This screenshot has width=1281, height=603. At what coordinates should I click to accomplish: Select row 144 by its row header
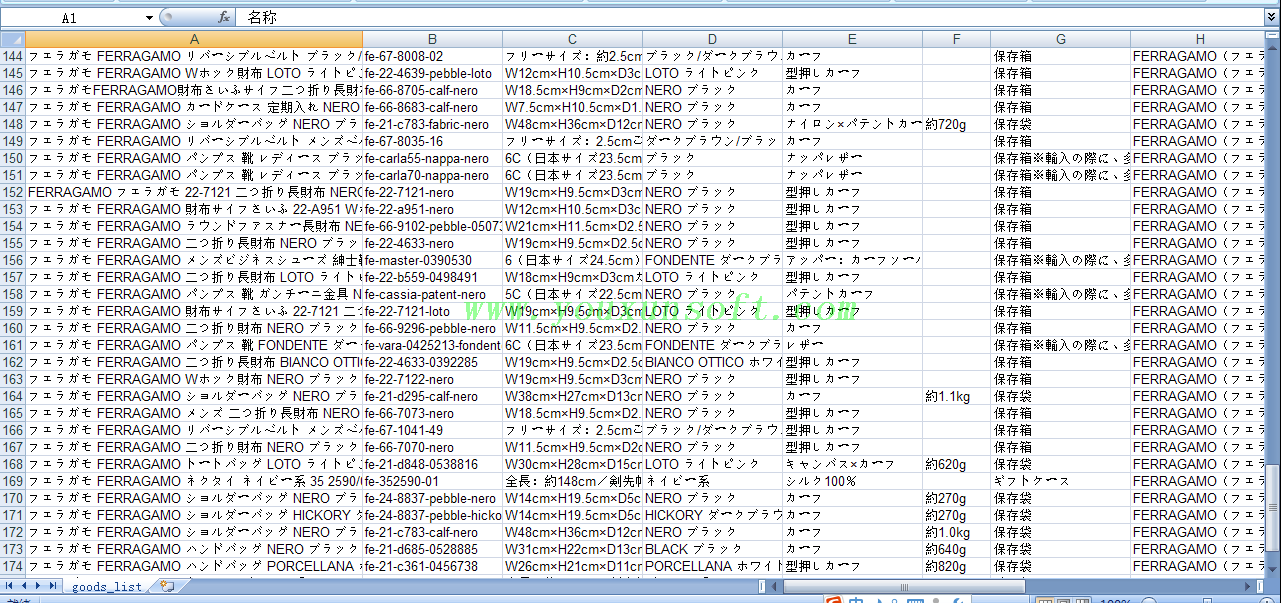click(13, 56)
